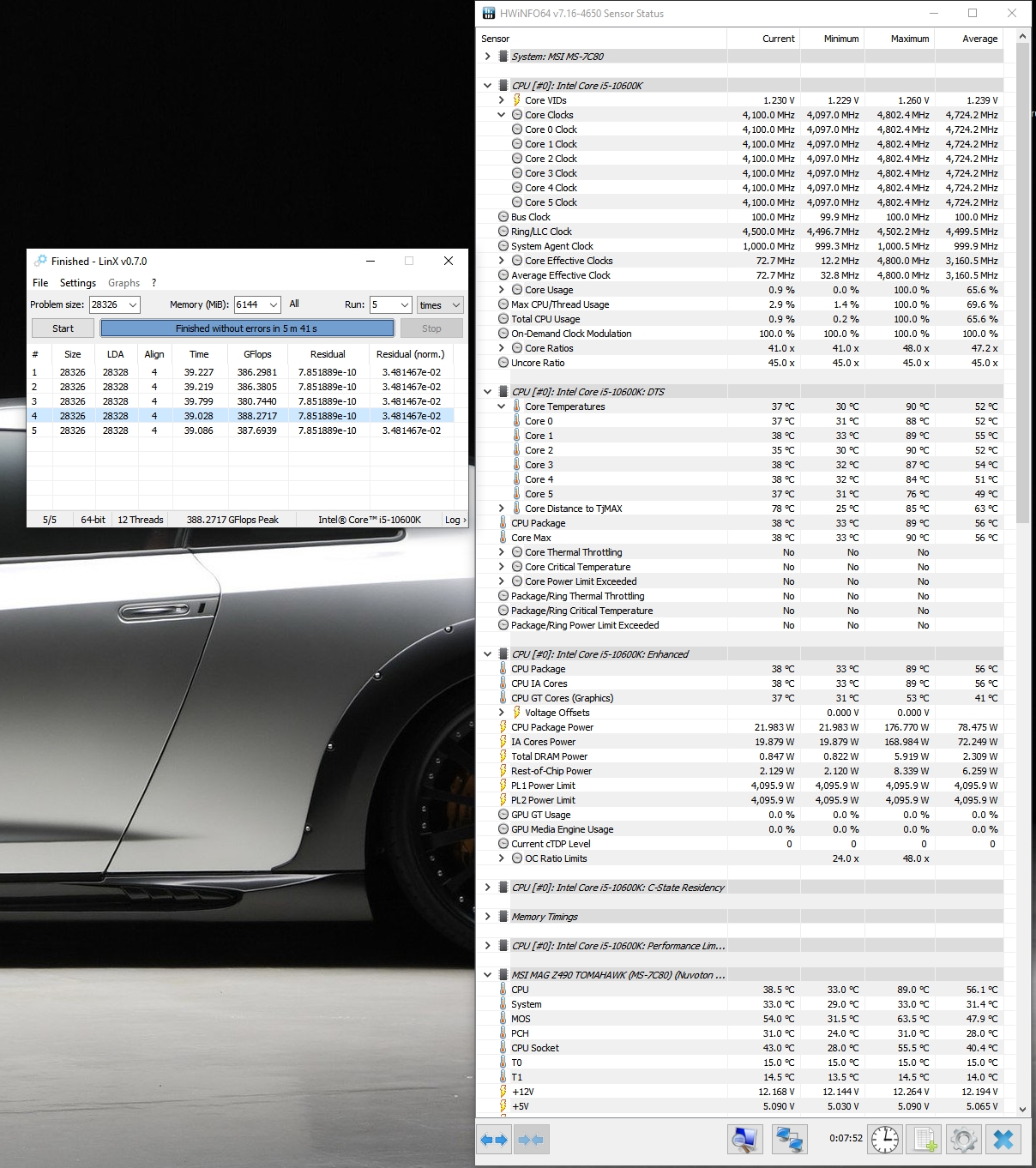The width and height of the screenshot is (1036, 1168).
Task: Click the 0:07:52 elapsed time display
Action: click(x=846, y=1139)
